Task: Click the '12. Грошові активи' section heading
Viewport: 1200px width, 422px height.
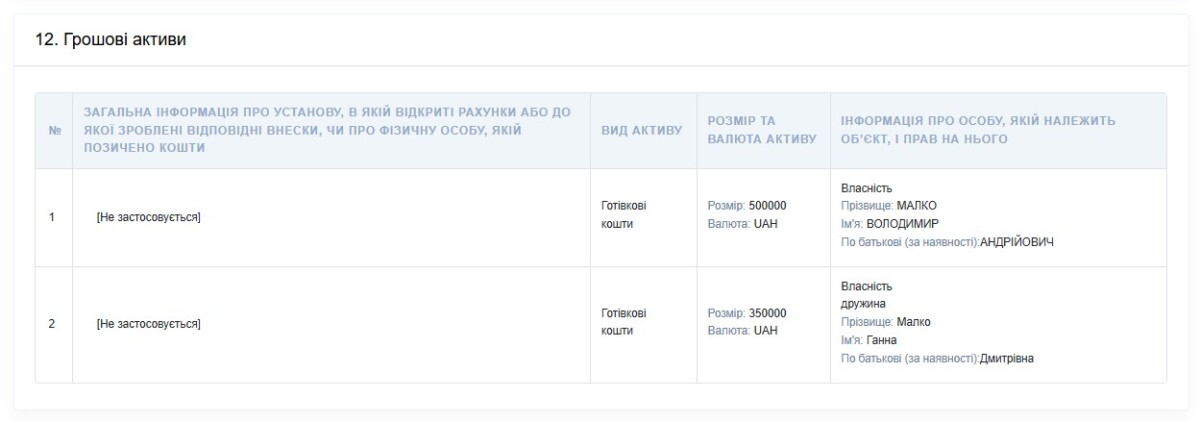Action: pyautogui.click(x=111, y=40)
